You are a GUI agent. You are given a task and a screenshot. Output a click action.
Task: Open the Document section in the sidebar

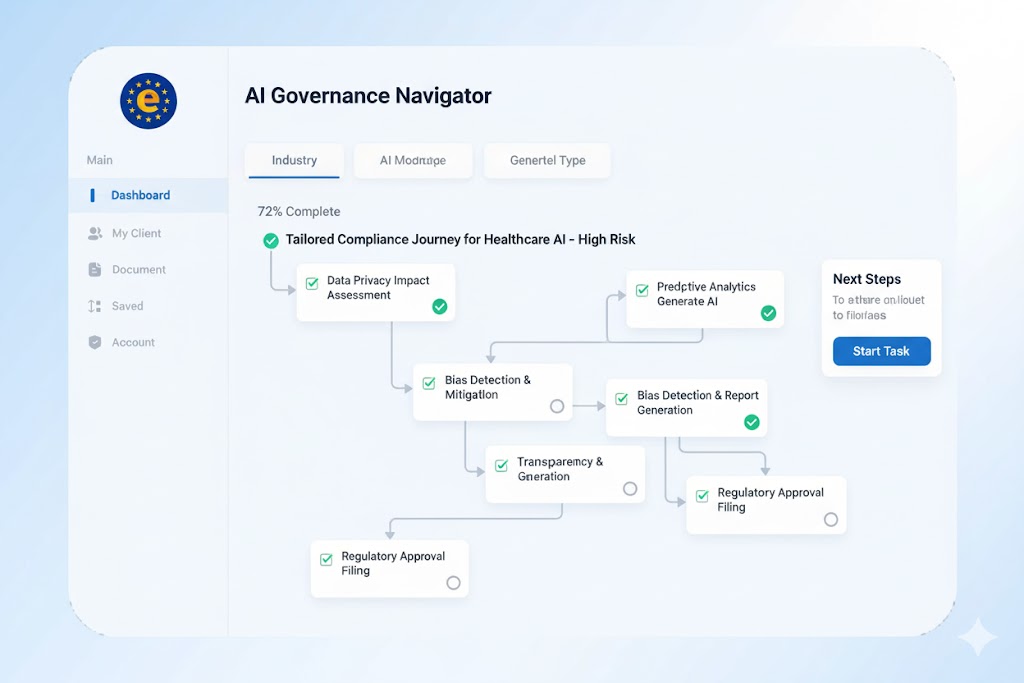click(x=96, y=269)
